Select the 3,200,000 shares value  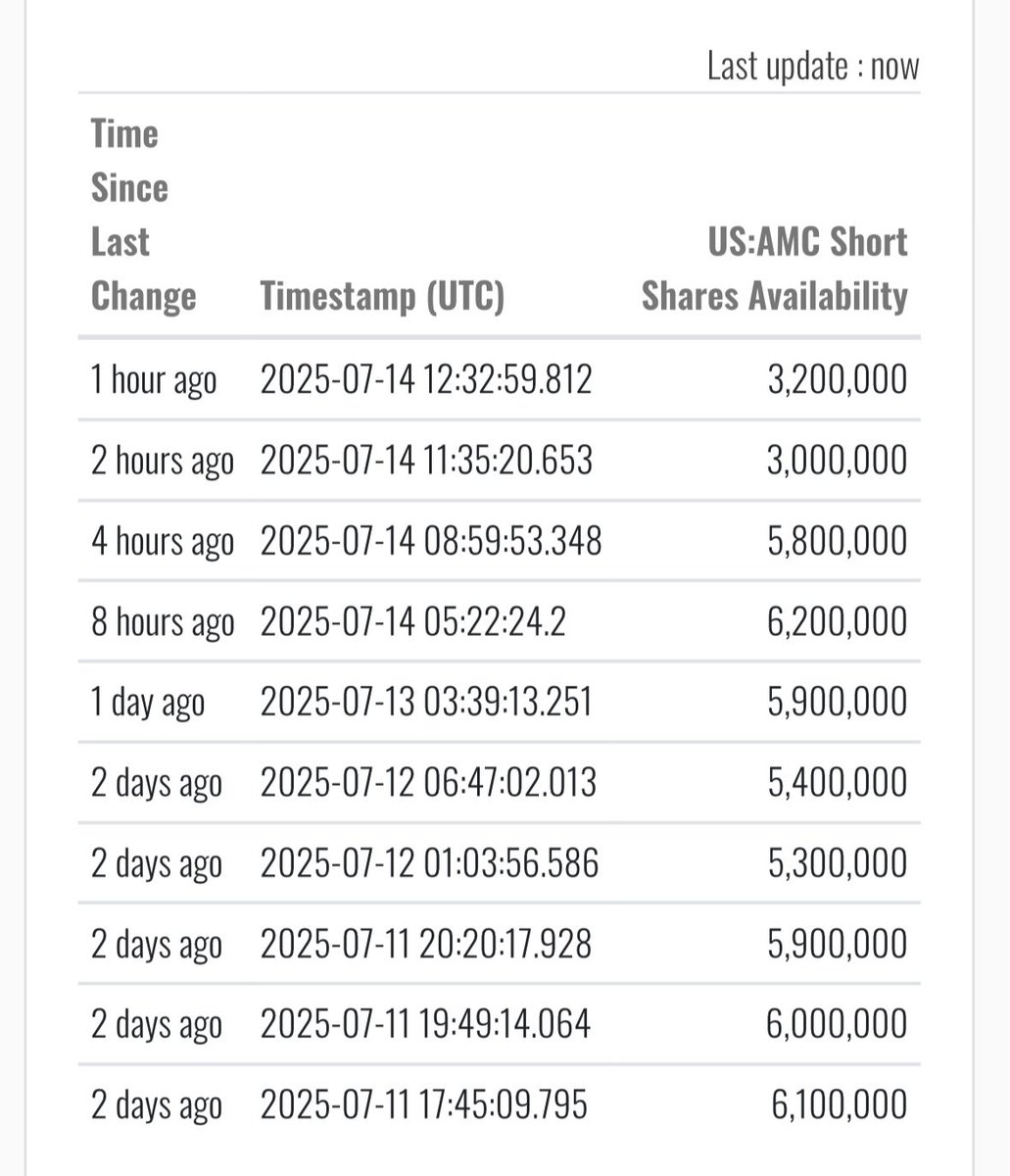tap(837, 379)
